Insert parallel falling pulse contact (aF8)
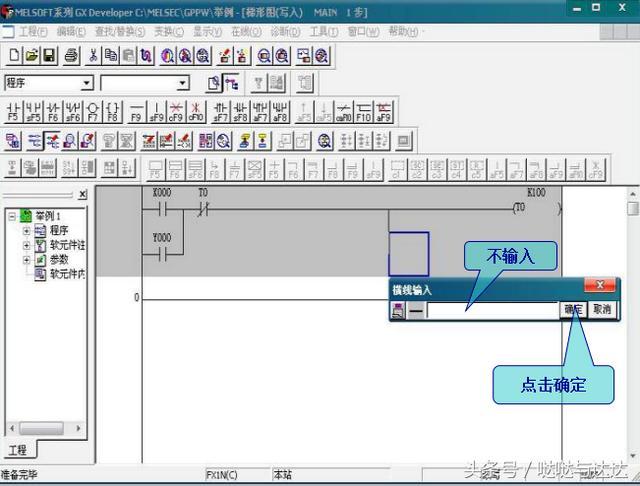 (x=280, y=112)
